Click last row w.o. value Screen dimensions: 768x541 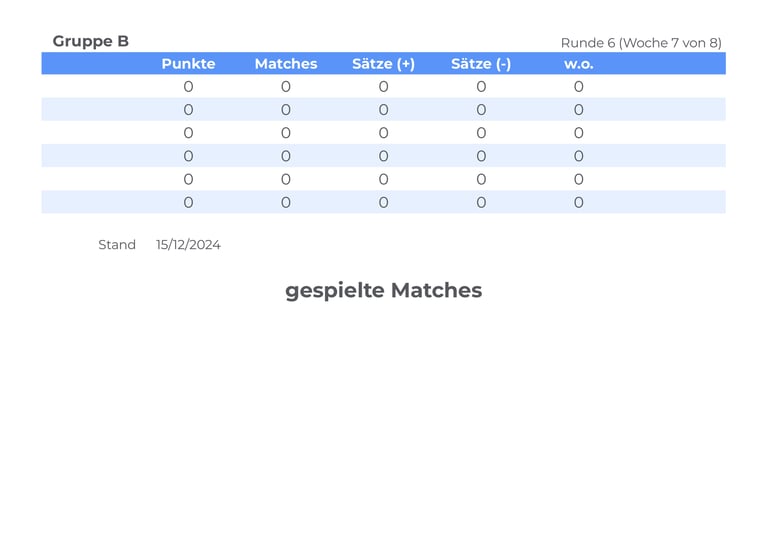point(578,202)
